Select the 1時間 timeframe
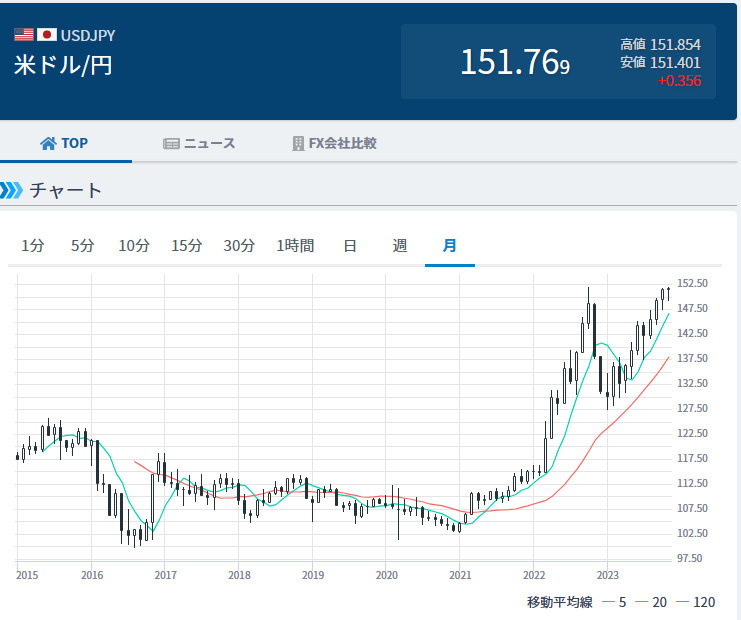The width and height of the screenshot is (741, 620). pos(295,246)
